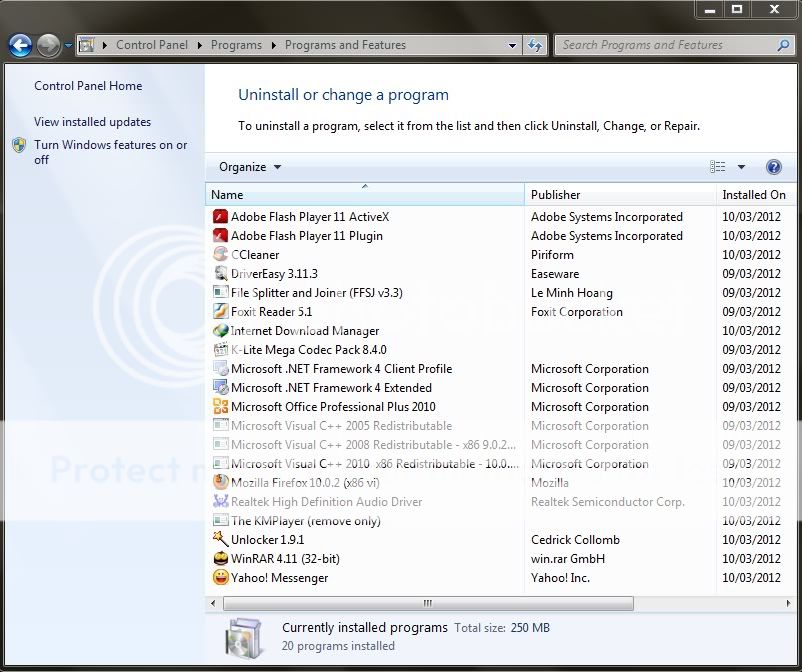Open View installed updates link

coord(93,122)
